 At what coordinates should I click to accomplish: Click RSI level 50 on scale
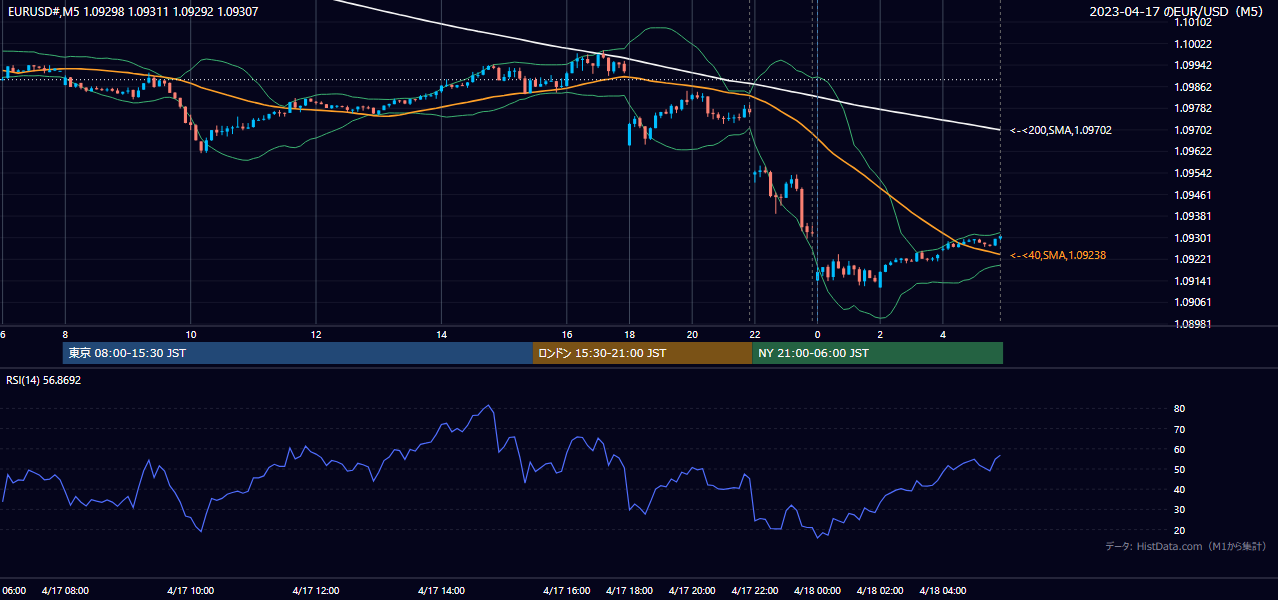pos(1180,469)
